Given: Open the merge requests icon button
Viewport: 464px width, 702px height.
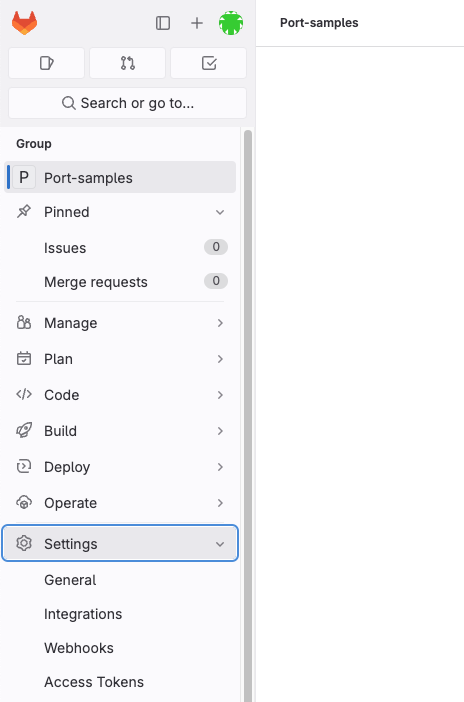Looking at the screenshot, I should pyautogui.click(x=128, y=63).
